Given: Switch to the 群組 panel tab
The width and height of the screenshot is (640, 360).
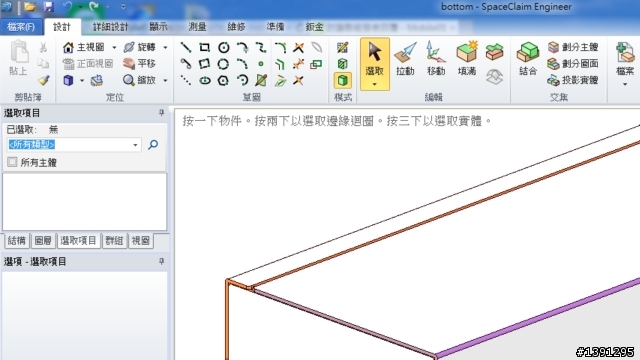Looking at the screenshot, I should 114,240.
